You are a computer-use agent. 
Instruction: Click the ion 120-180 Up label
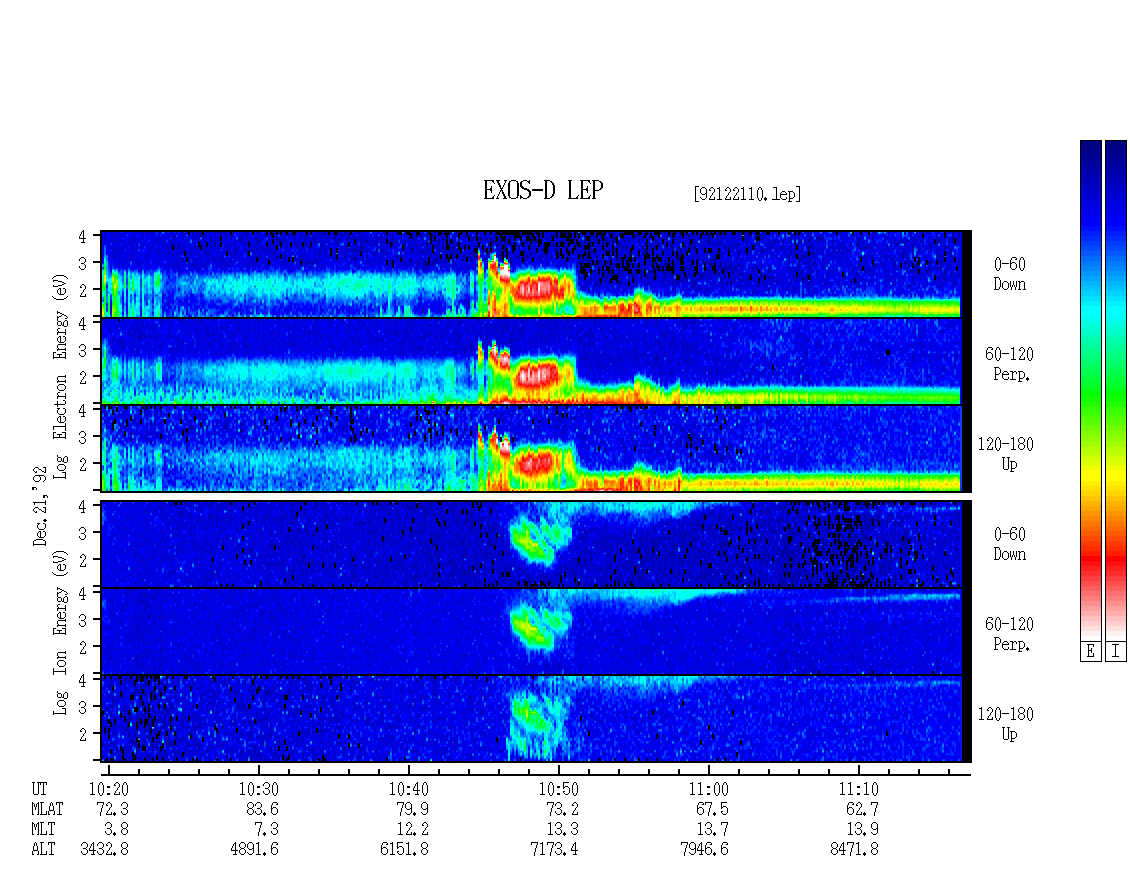point(1005,724)
